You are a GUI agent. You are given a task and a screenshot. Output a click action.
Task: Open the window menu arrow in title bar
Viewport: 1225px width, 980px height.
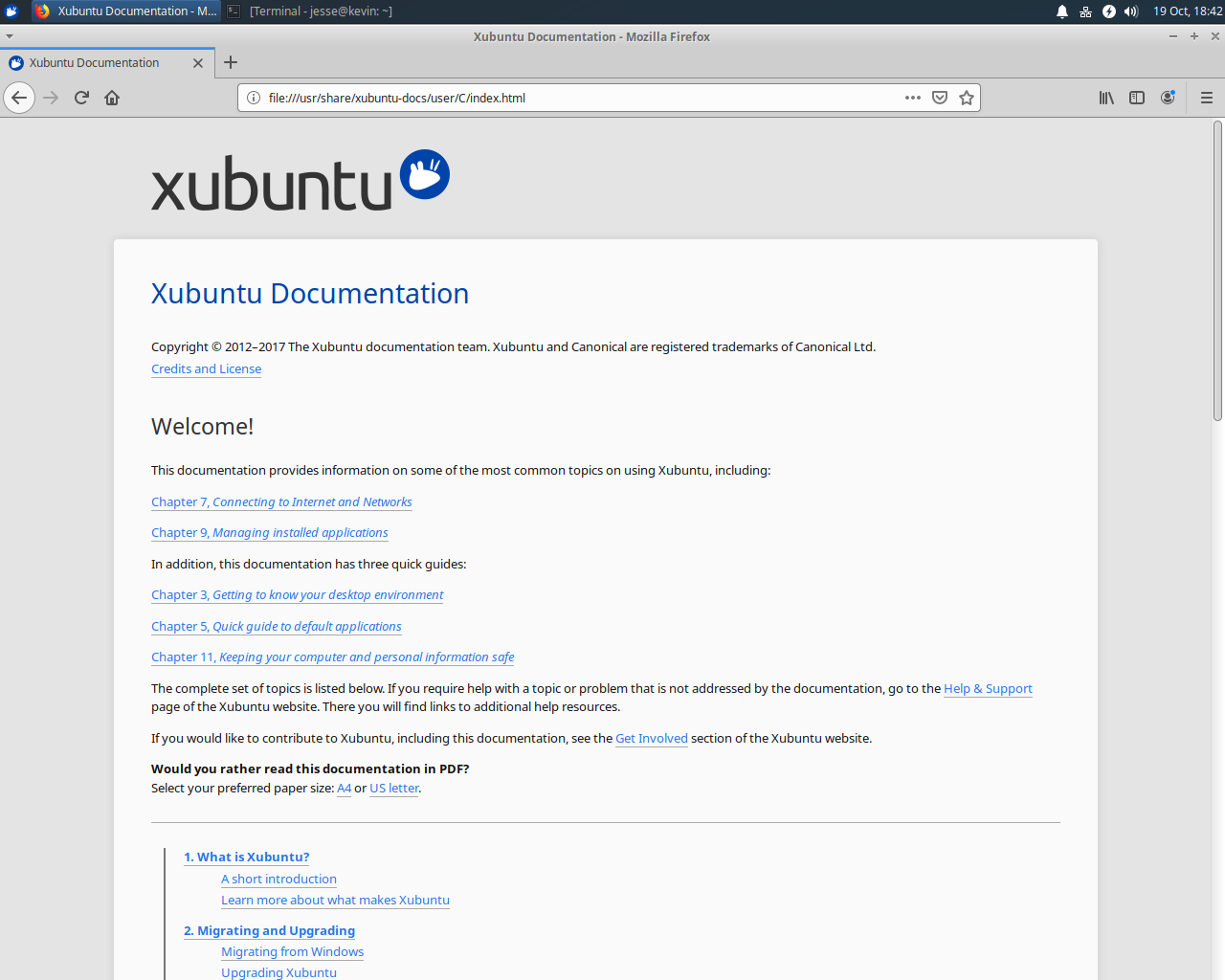[x=10, y=36]
